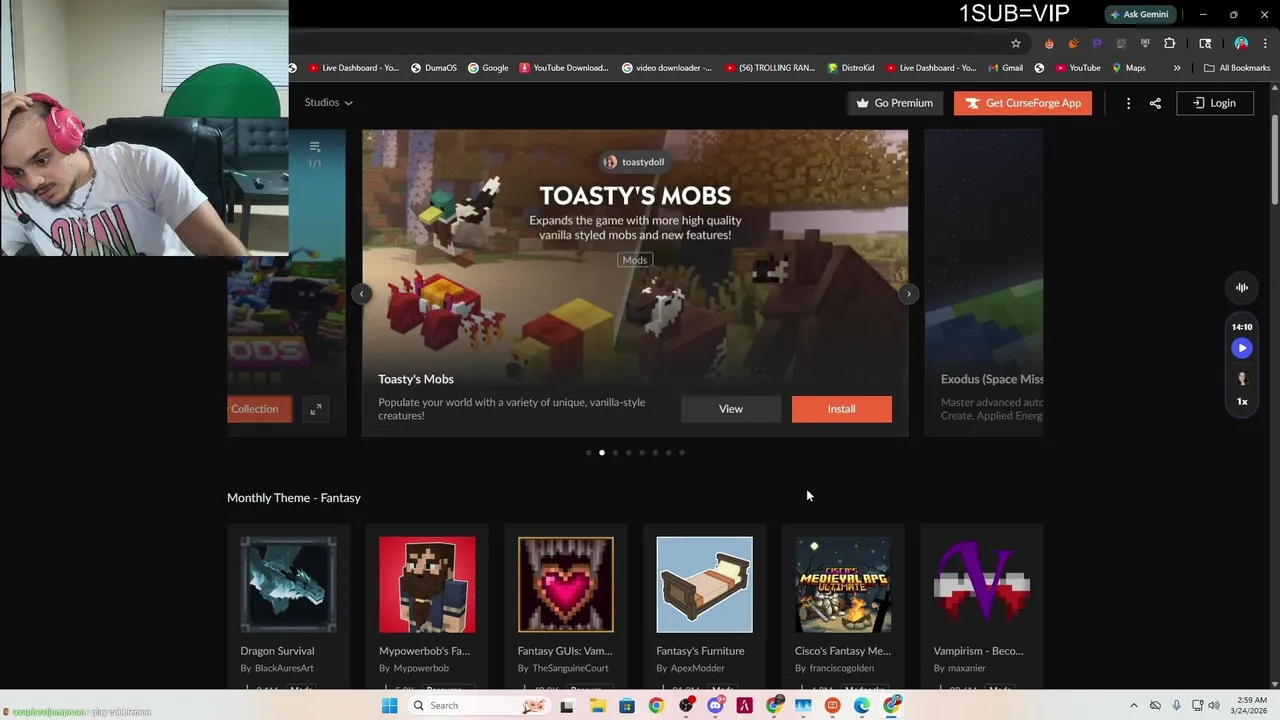Select the fourth carousel pagination dot
The width and height of the screenshot is (1280, 720).
point(628,453)
